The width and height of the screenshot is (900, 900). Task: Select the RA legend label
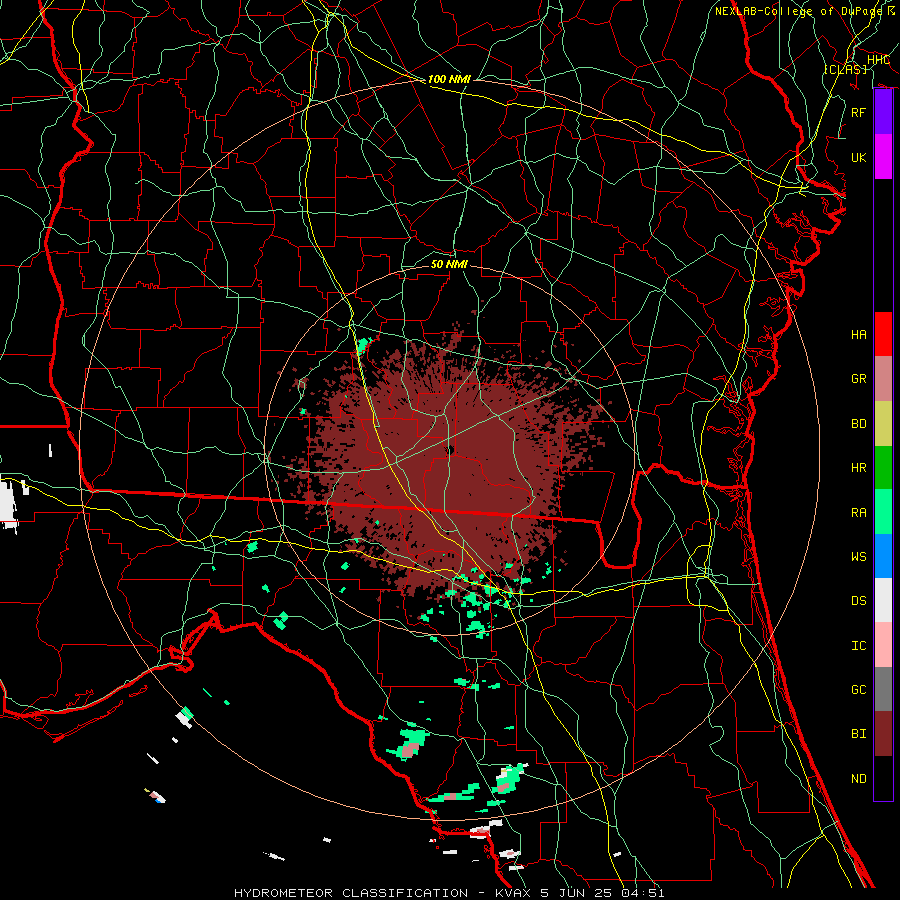[x=858, y=512]
